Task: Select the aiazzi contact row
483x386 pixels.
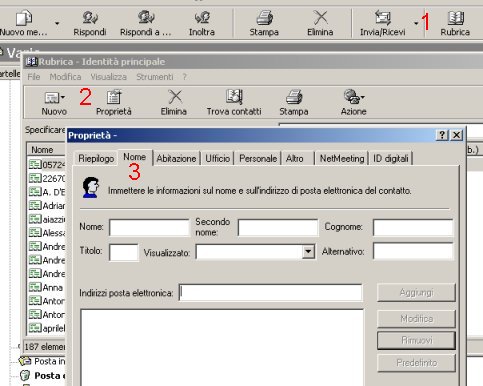Action: point(47,219)
